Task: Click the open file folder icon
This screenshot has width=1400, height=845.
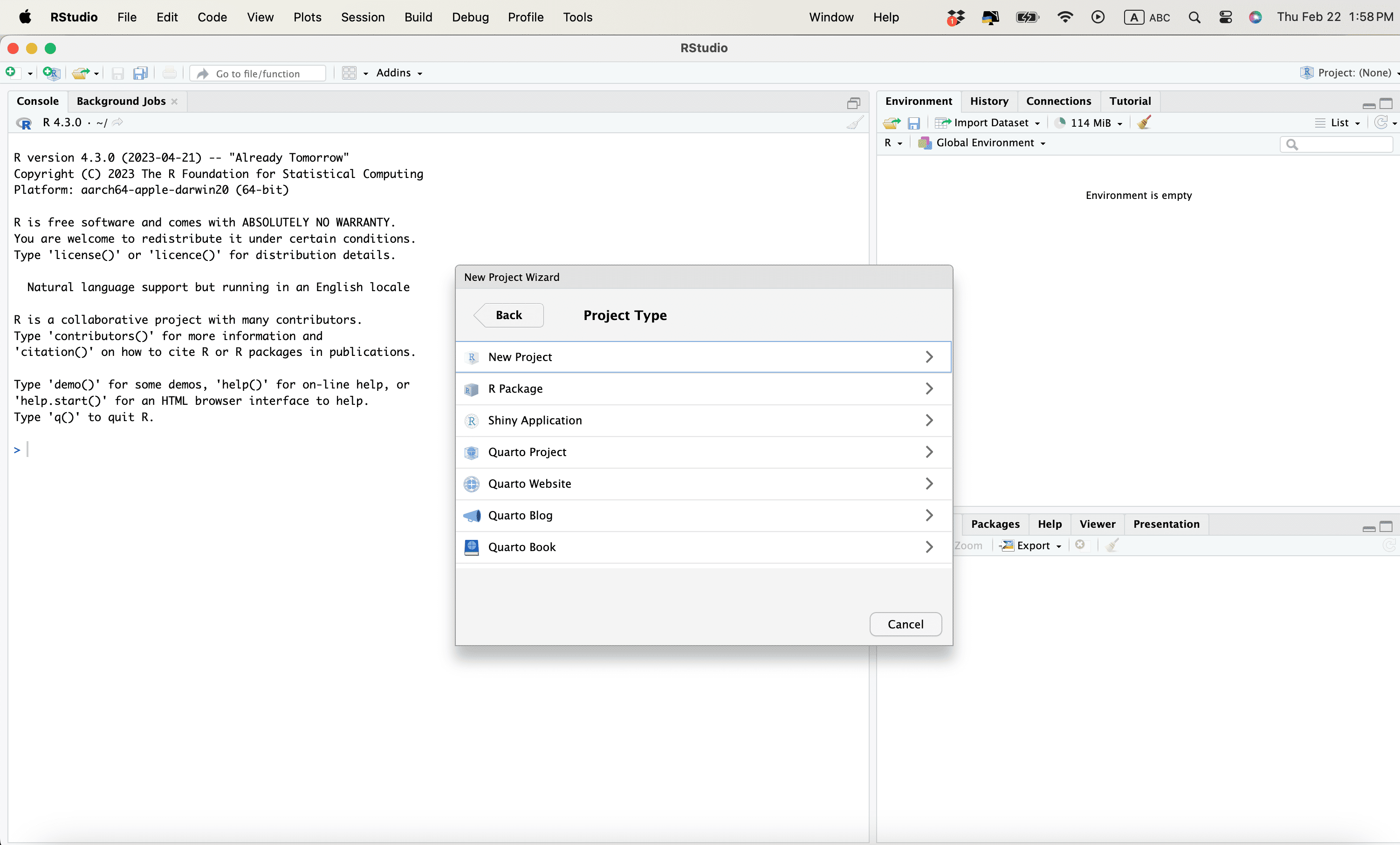Action: point(81,73)
